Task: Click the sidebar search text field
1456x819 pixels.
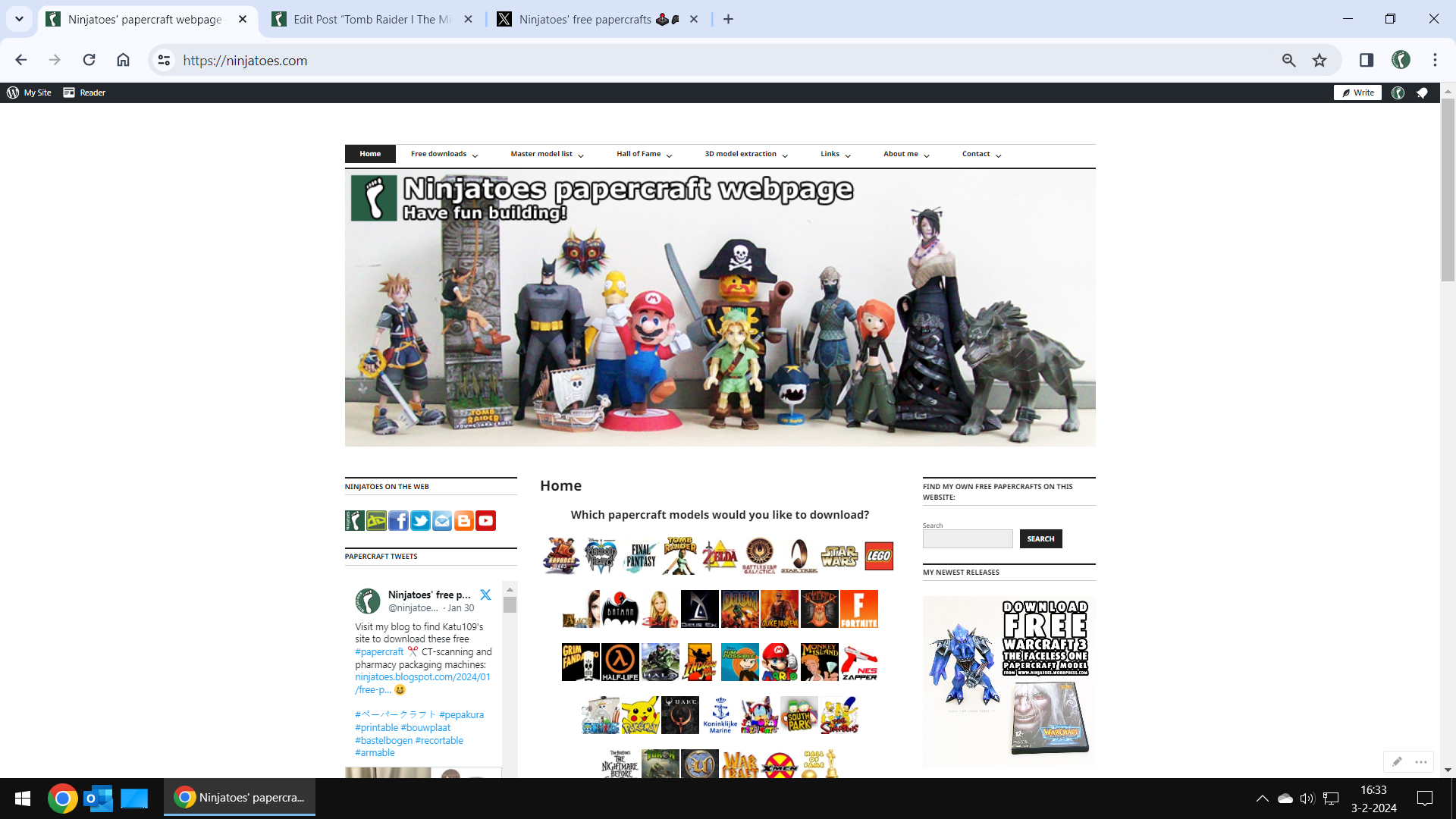Action: (968, 539)
